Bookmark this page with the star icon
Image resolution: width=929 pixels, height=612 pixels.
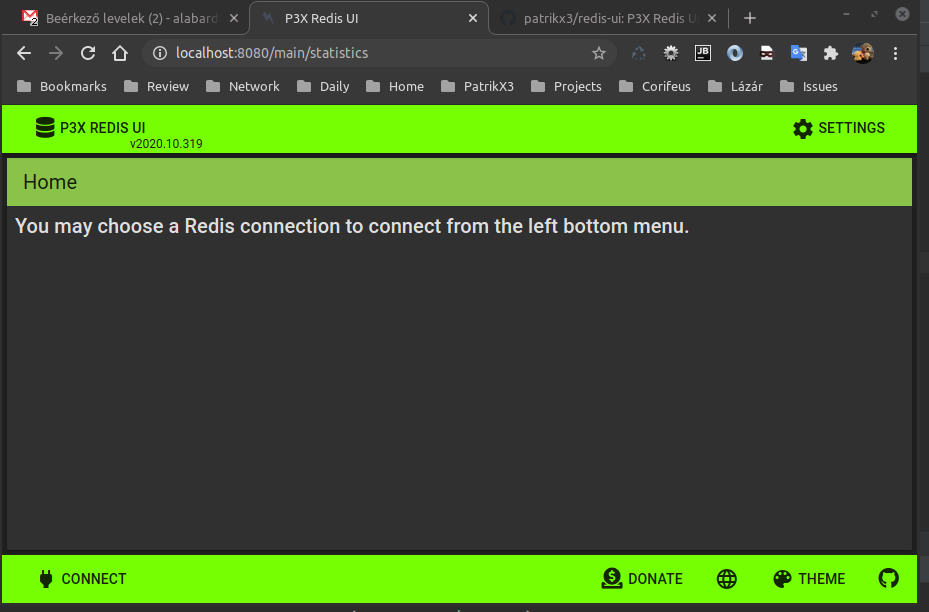(x=598, y=53)
